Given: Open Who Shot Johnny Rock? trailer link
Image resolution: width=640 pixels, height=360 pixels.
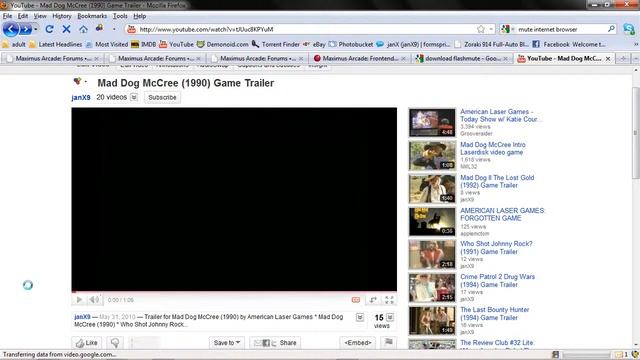Looking at the screenshot, I should tap(496, 248).
